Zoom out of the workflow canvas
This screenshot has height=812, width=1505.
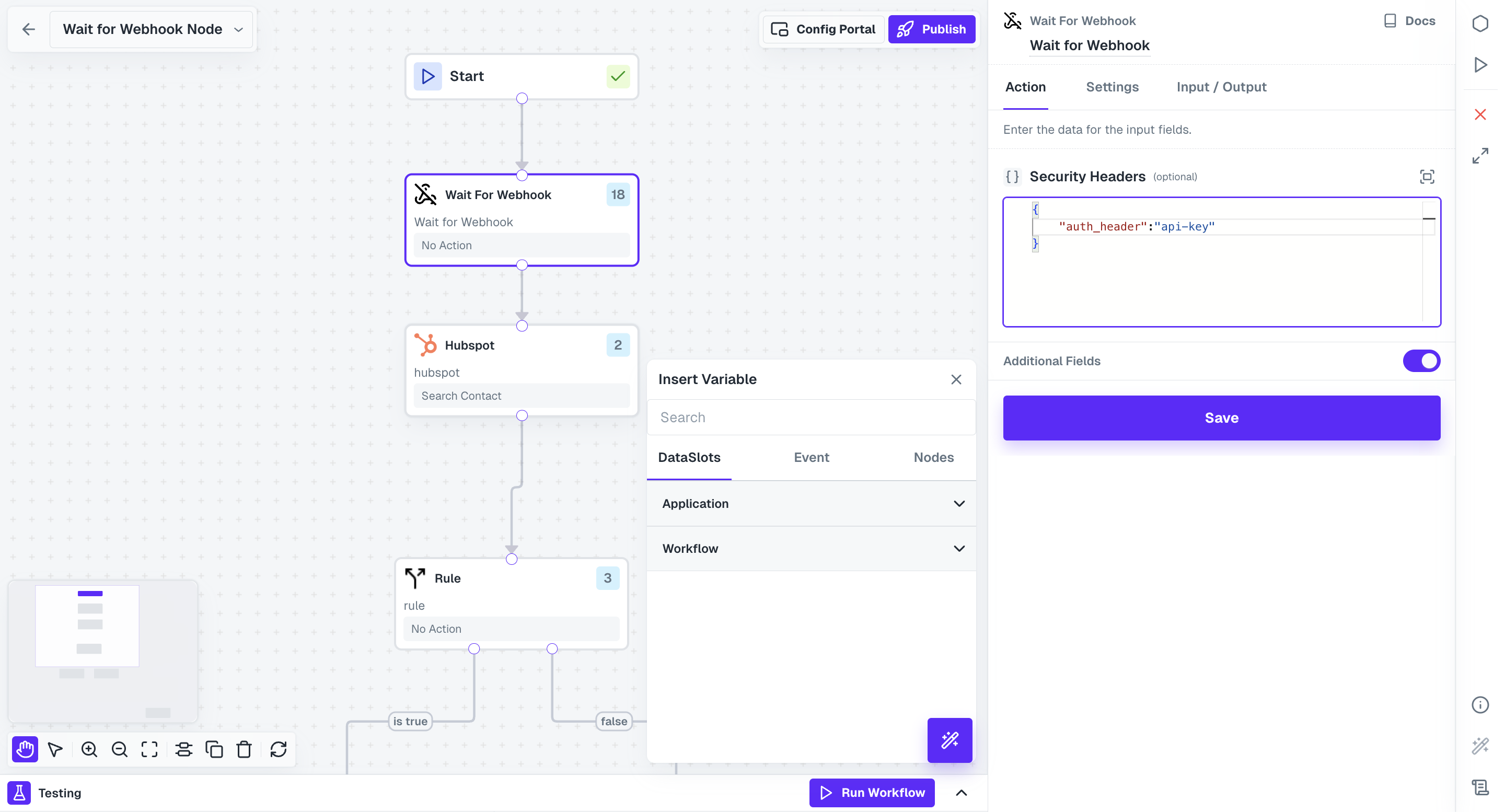click(119, 749)
